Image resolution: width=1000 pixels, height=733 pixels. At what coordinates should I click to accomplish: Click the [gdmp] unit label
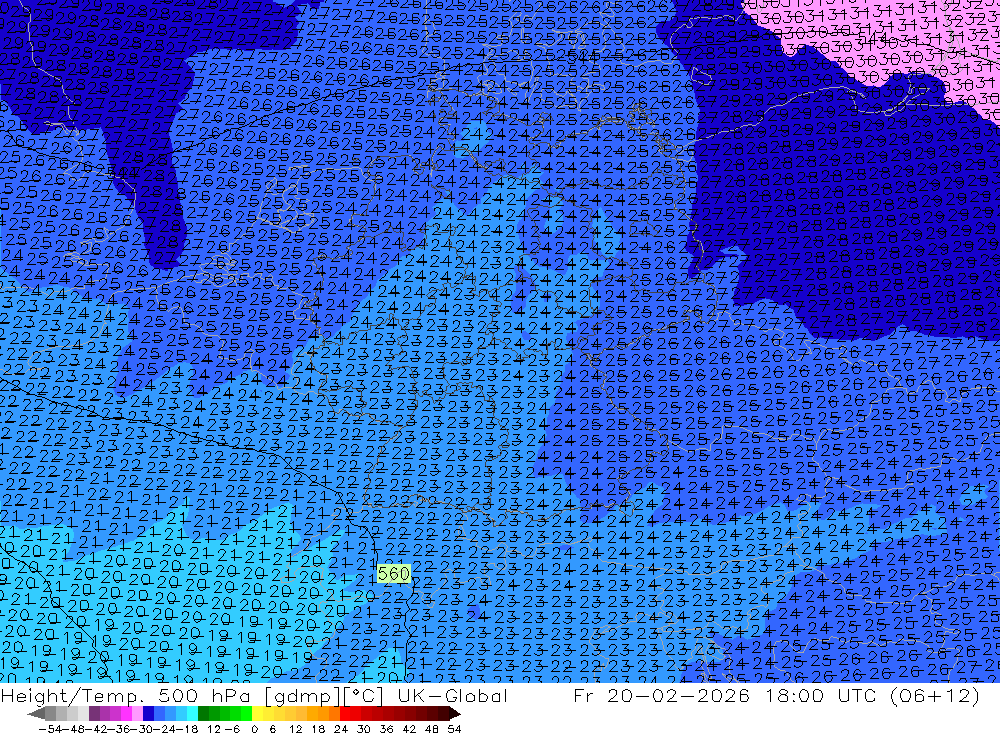303,697
